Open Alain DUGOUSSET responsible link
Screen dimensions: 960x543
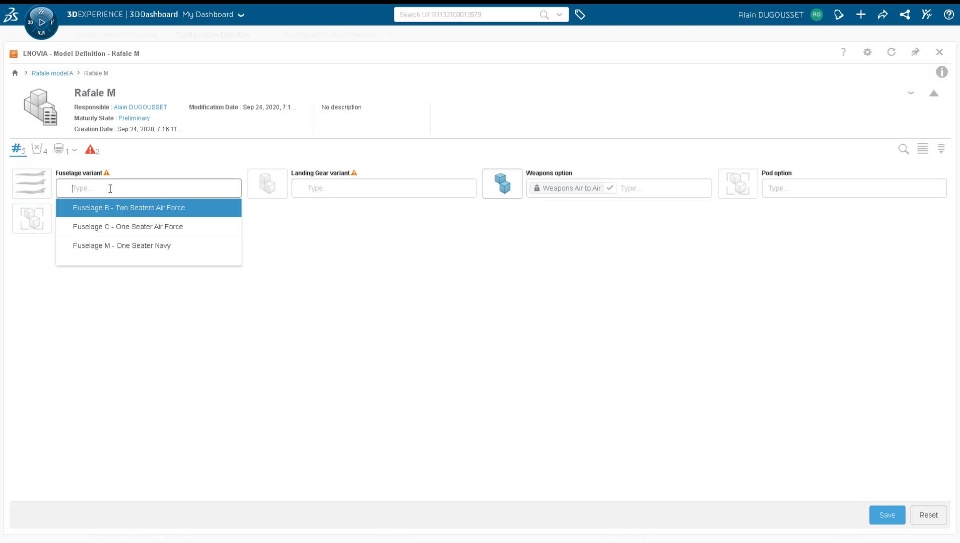click(140, 107)
